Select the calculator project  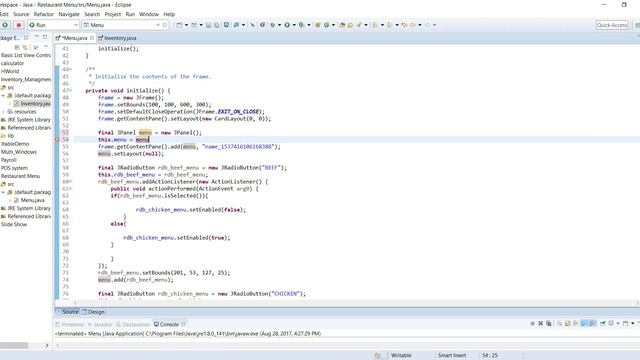tap(12, 63)
